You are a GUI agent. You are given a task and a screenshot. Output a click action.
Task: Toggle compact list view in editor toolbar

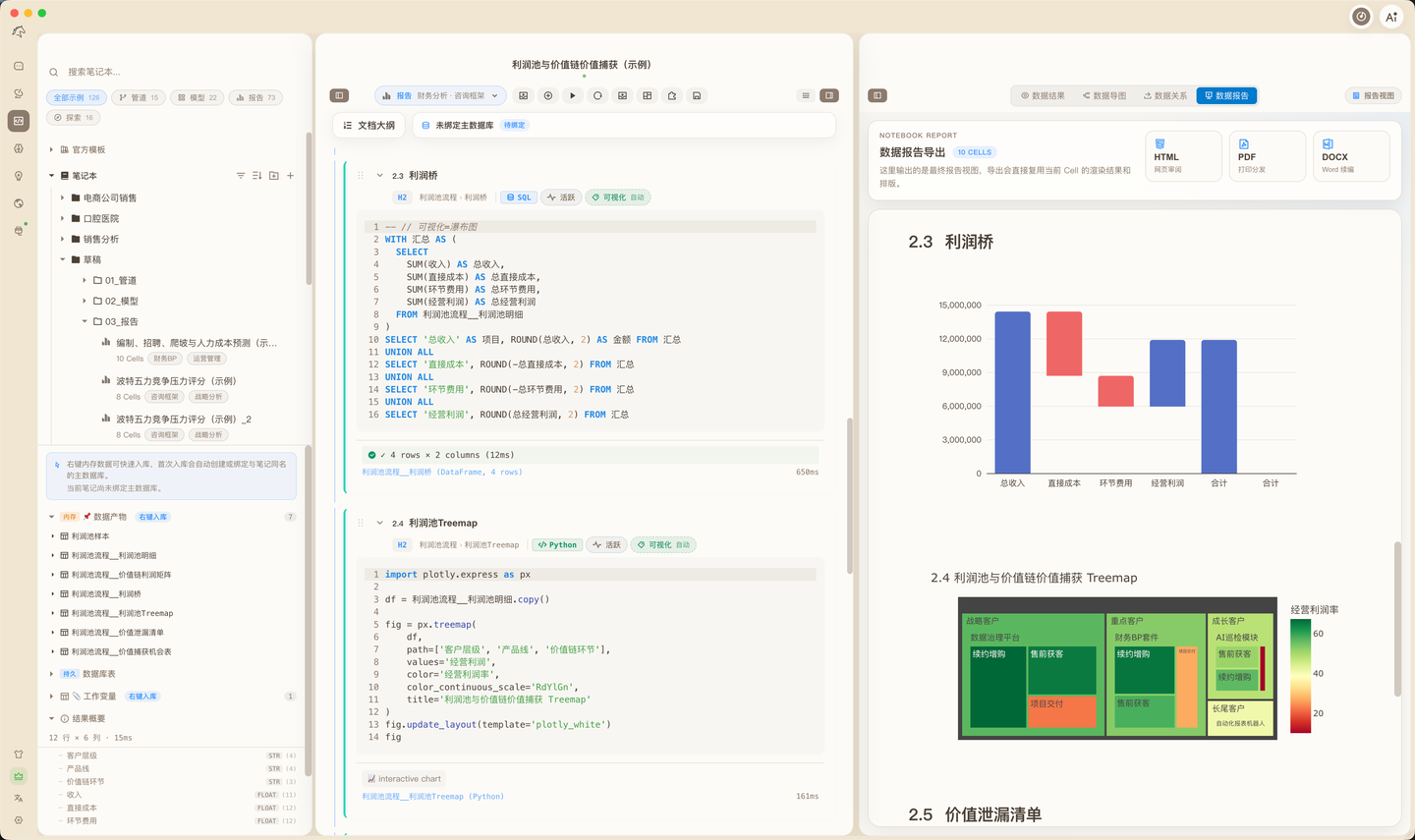coord(806,95)
